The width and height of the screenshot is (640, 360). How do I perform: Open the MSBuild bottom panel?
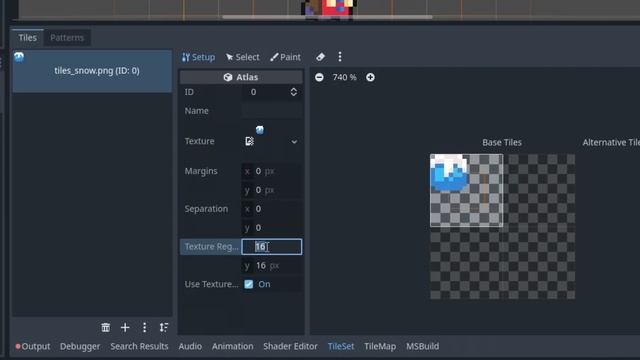(422, 346)
